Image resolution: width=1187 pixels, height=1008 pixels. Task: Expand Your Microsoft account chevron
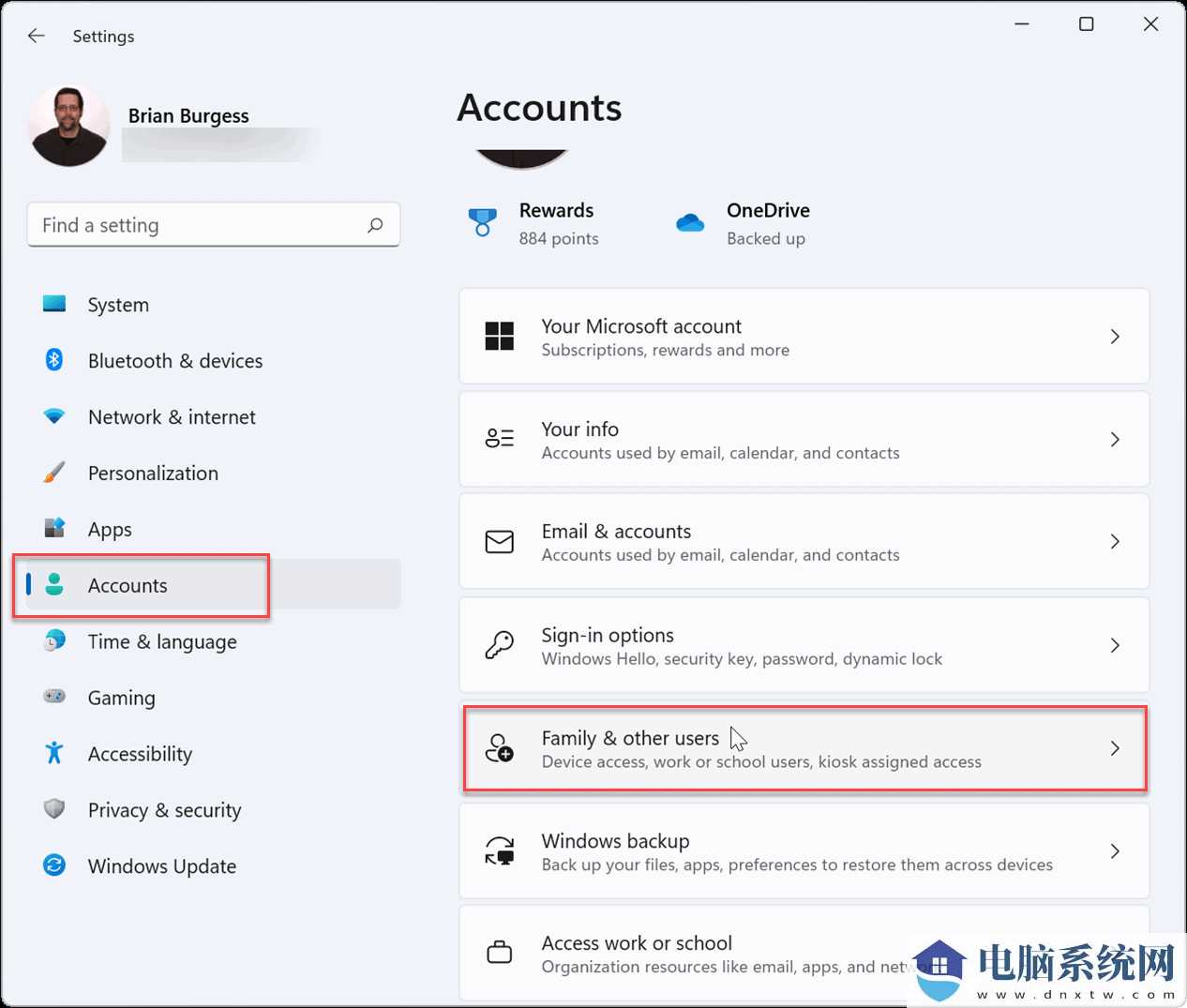click(1115, 337)
